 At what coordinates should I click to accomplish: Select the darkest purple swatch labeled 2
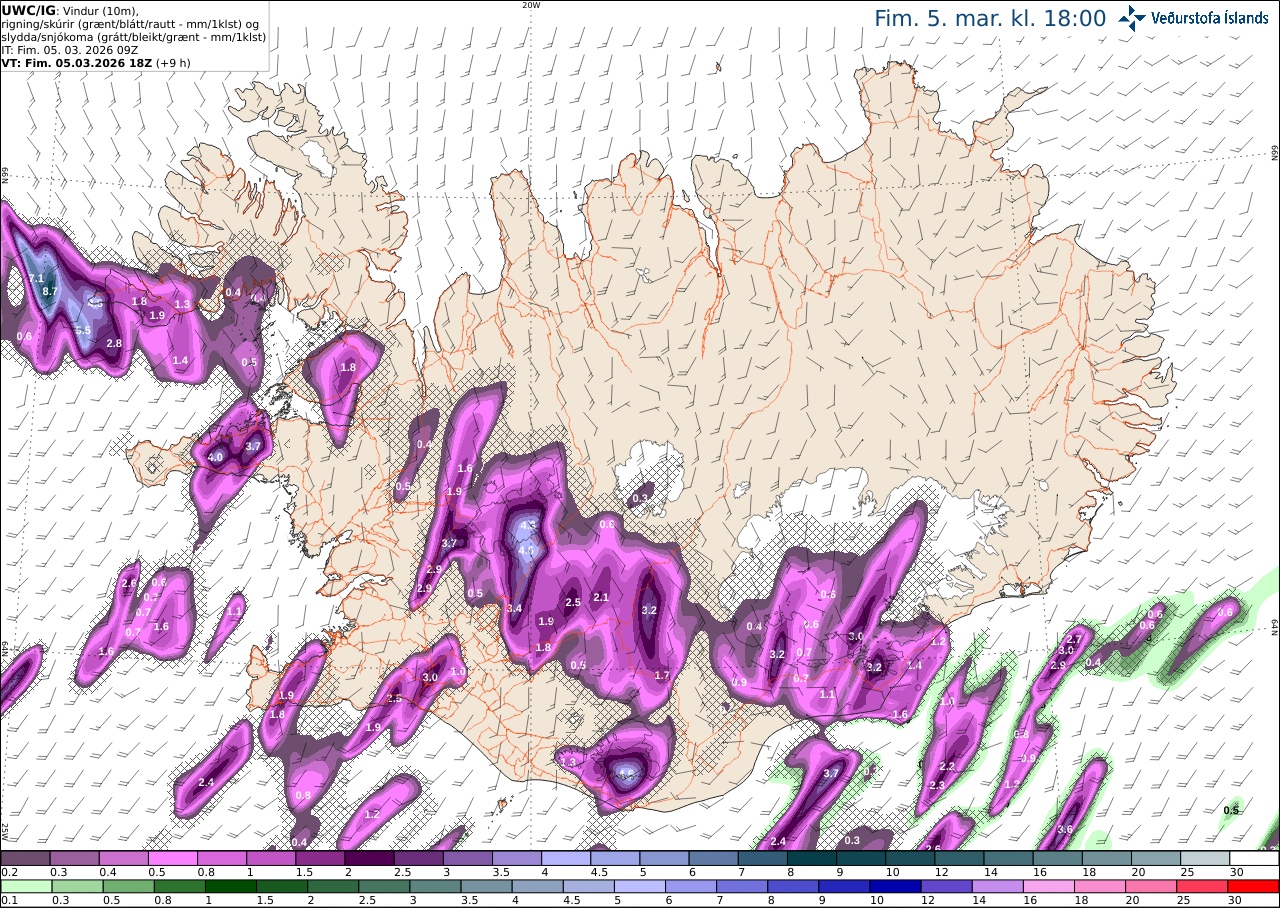pos(369,858)
